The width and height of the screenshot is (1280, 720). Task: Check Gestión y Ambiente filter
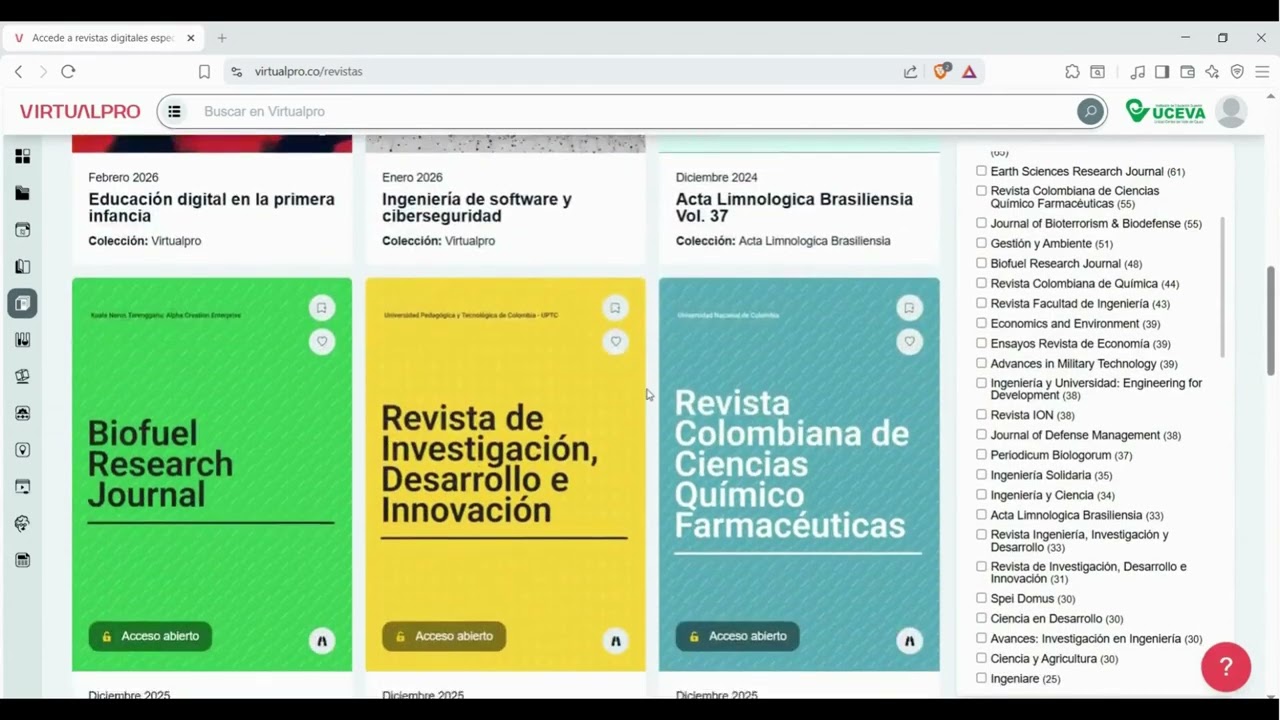981,243
